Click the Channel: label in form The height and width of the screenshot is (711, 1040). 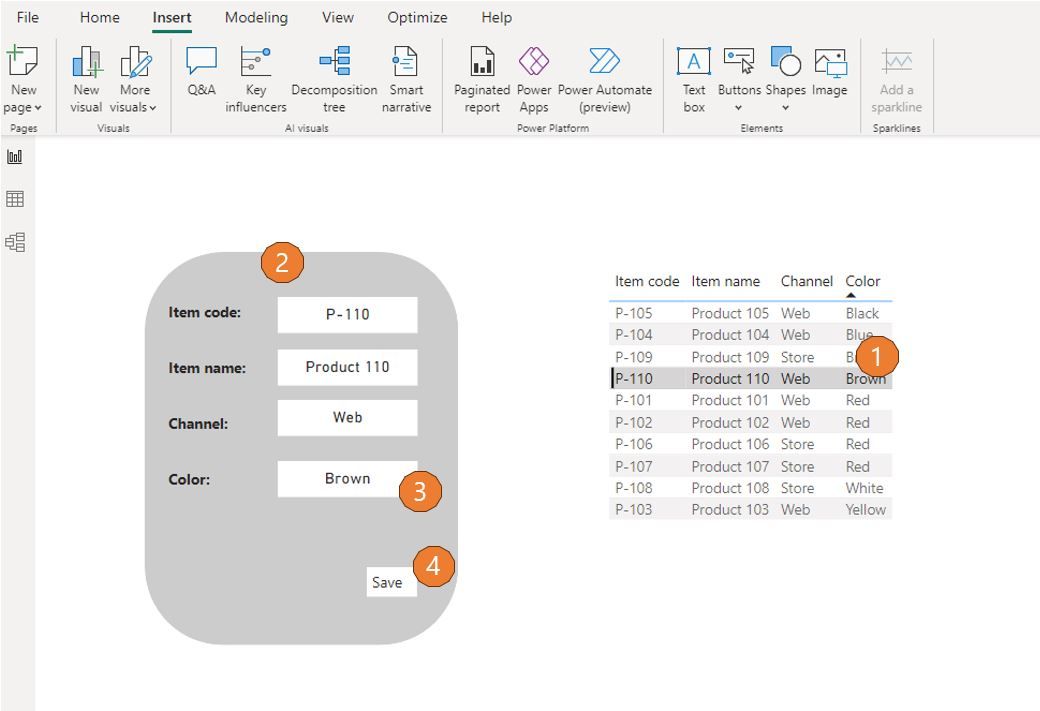point(198,424)
